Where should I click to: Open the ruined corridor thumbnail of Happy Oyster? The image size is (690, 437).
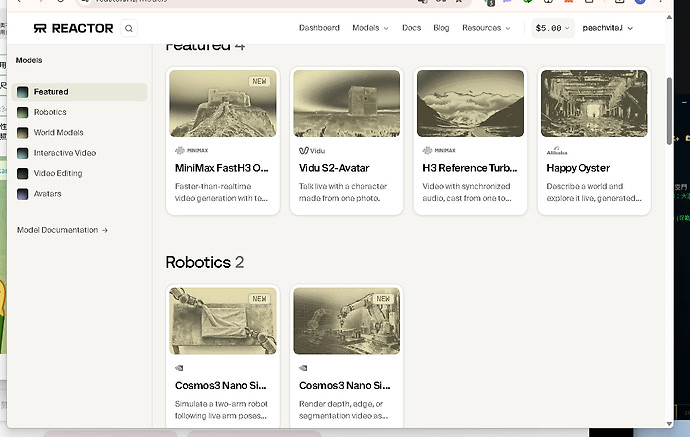pyautogui.click(x=594, y=103)
